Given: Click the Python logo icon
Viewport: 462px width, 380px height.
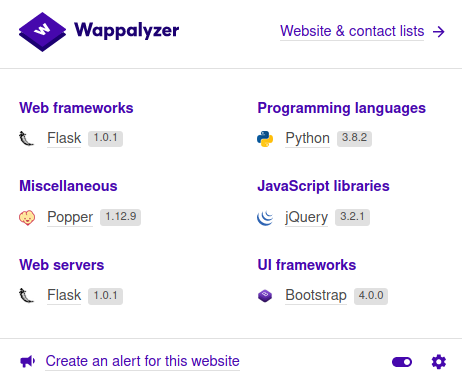Looking at the screenshot, I should pos(265,139).
